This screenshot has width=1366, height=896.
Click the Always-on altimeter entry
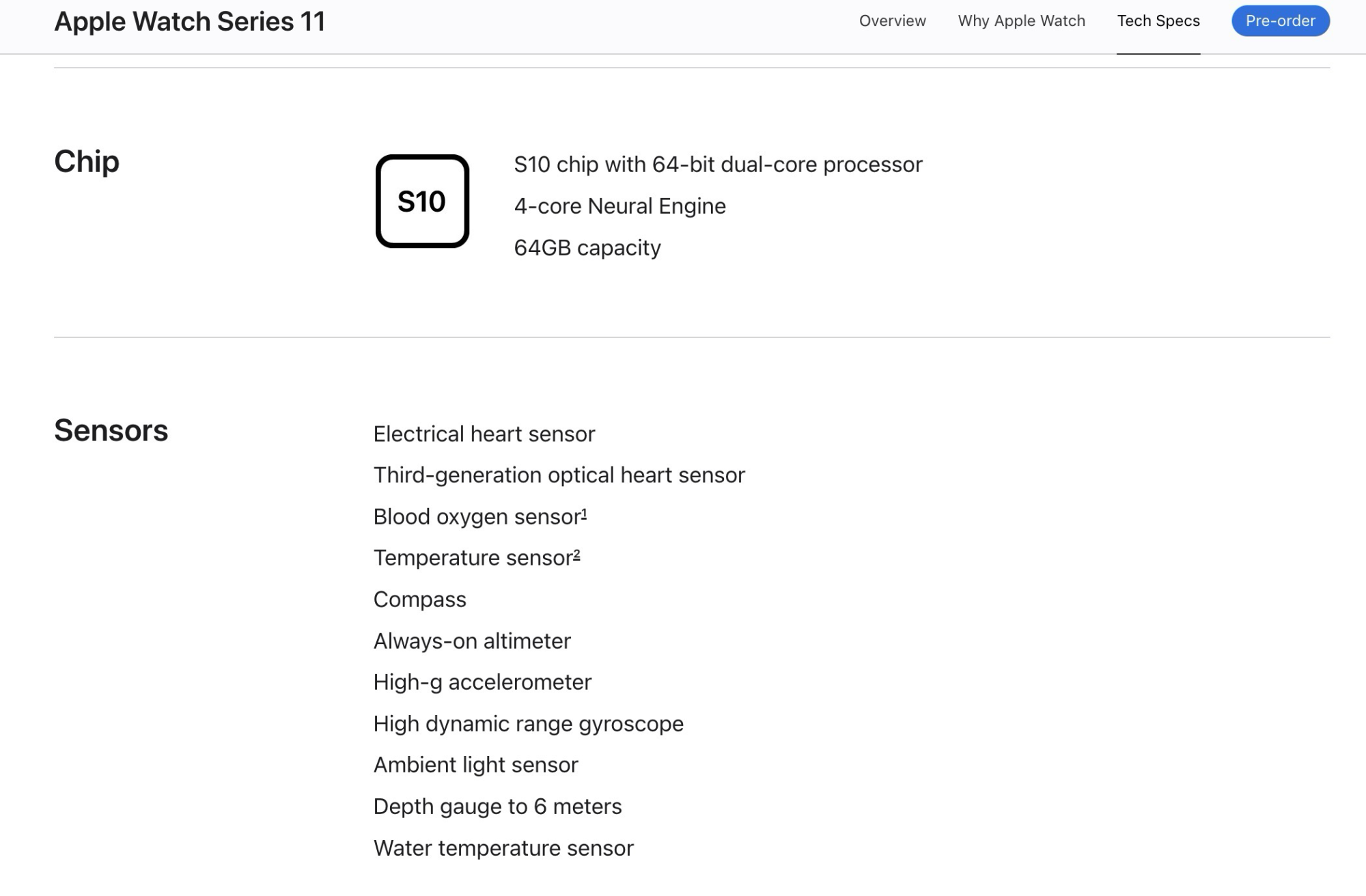pyautogui.click(x=471, y=641)
